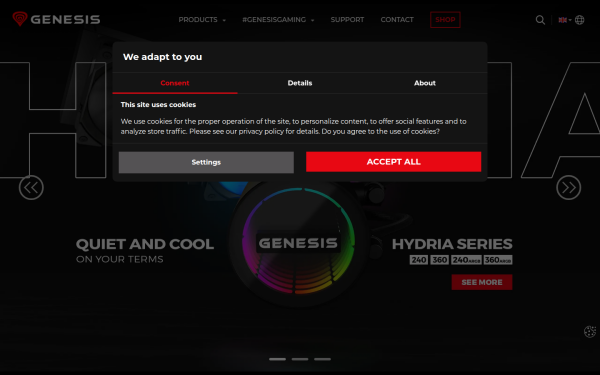The width and height of the screenshot is (600, 375).
Task: Click 'This site uses cookies' heading
Action: (158, 104)
